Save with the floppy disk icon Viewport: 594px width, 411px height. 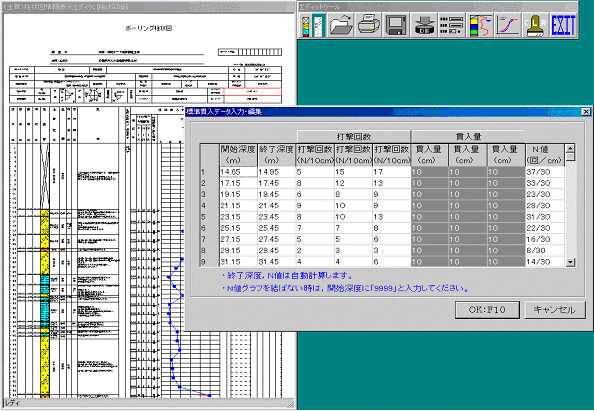point(396,25)
